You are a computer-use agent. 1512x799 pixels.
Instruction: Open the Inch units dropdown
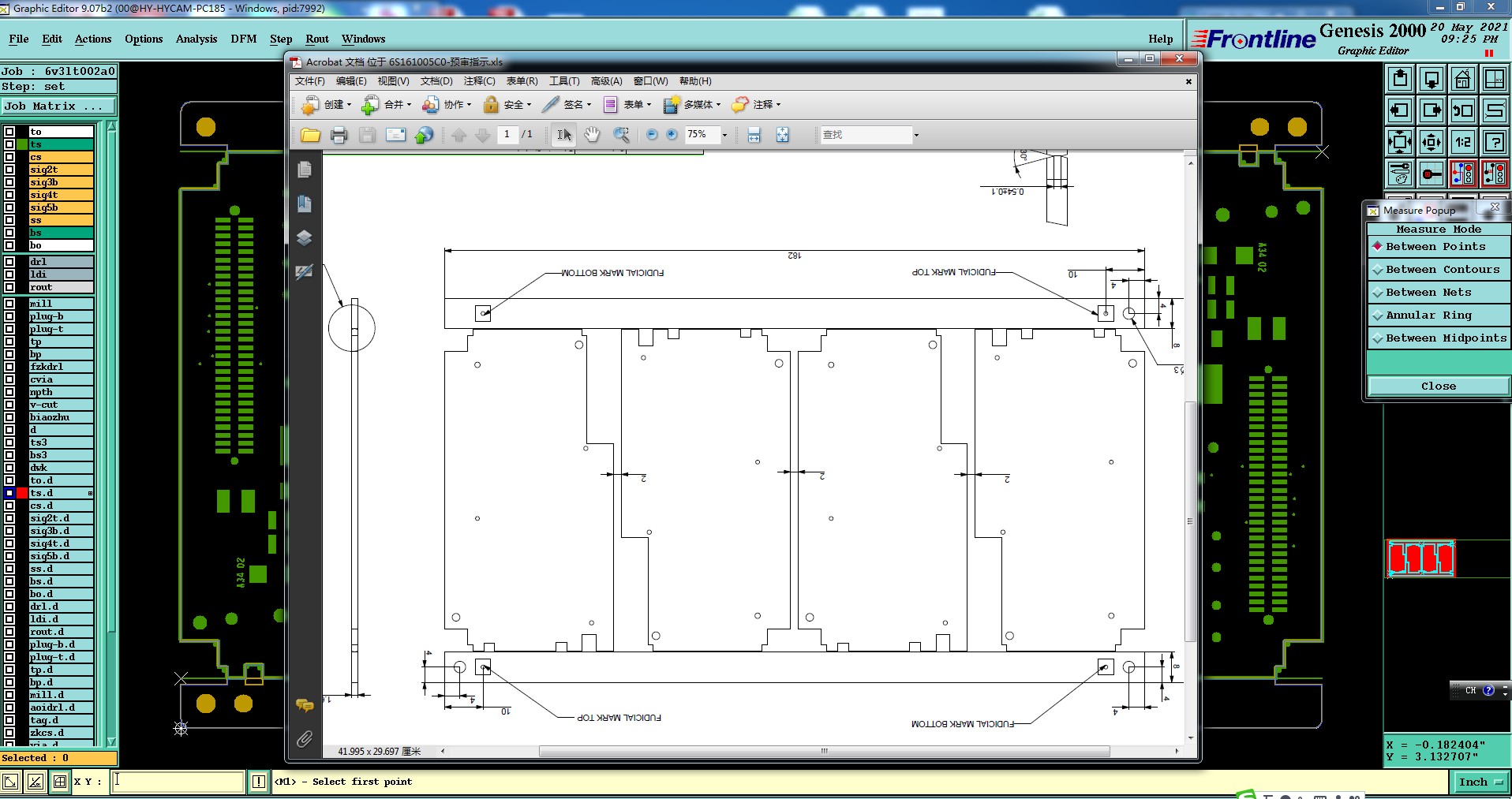tap(1480, 782)
